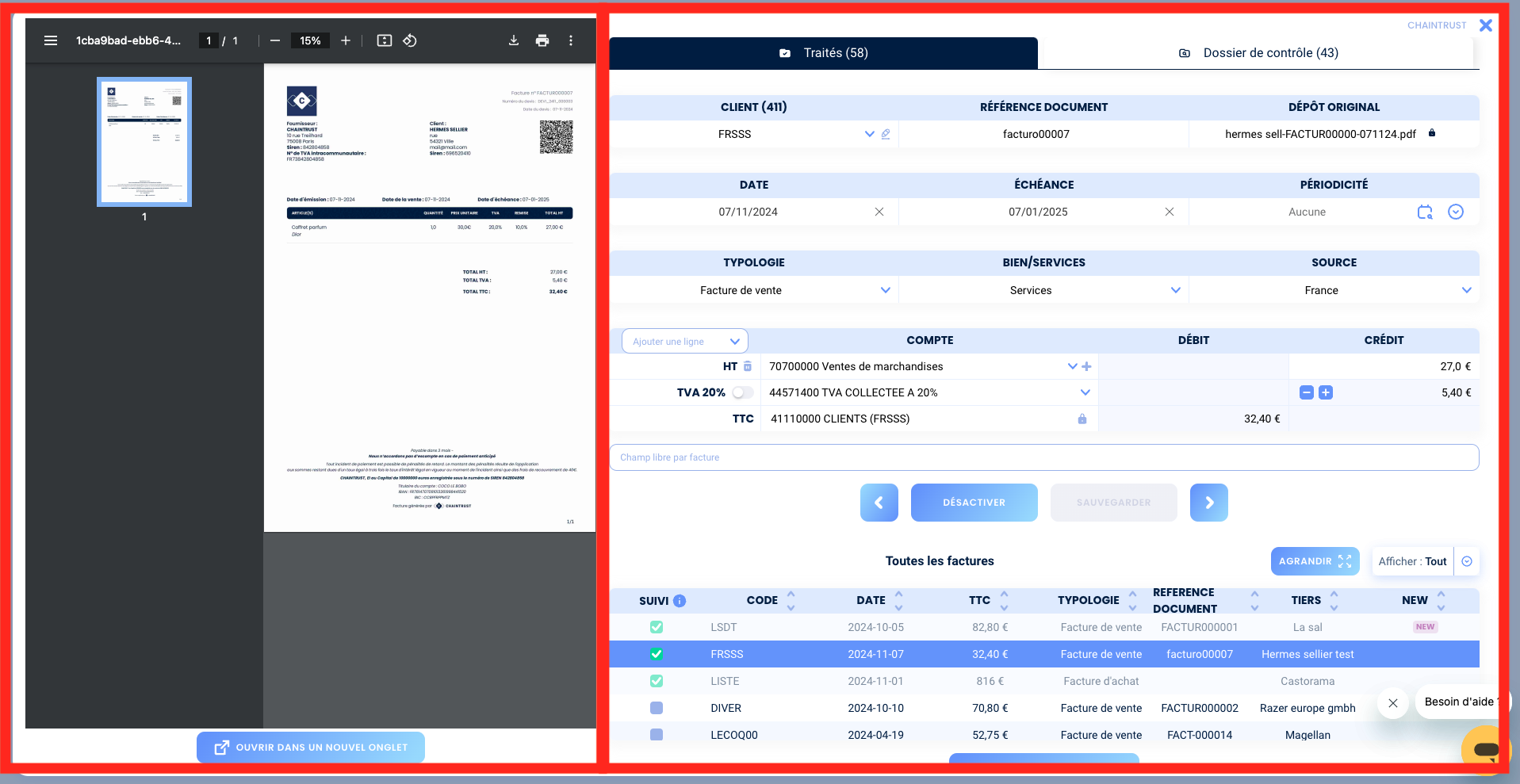Click the Désactiver button
The image size is (1520, 784).
tap(974, 503)
